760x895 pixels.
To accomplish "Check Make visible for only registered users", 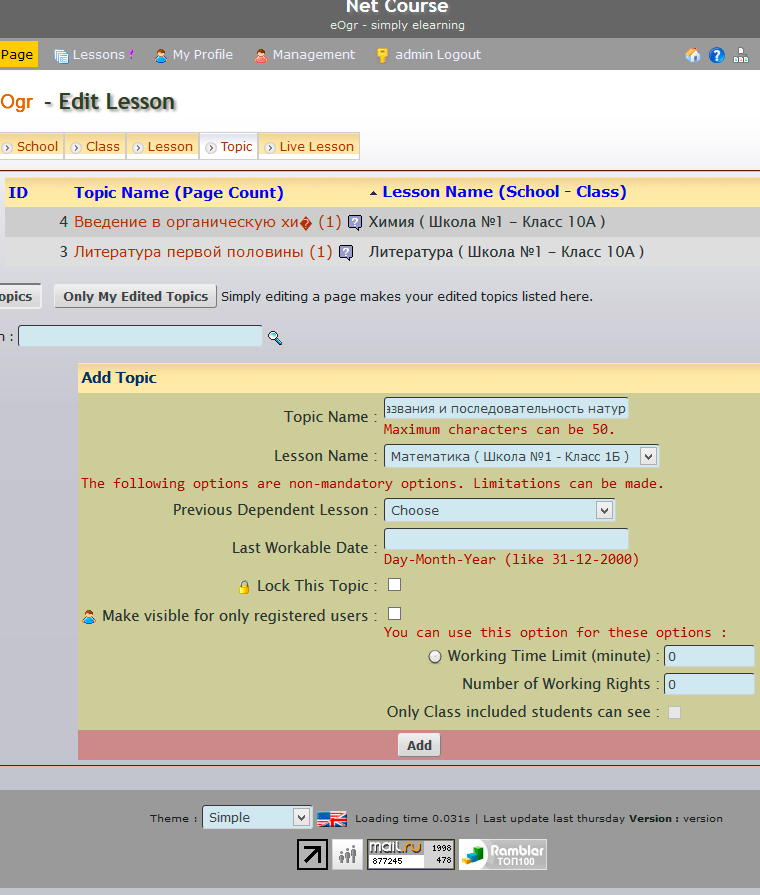I will [395, 613].
